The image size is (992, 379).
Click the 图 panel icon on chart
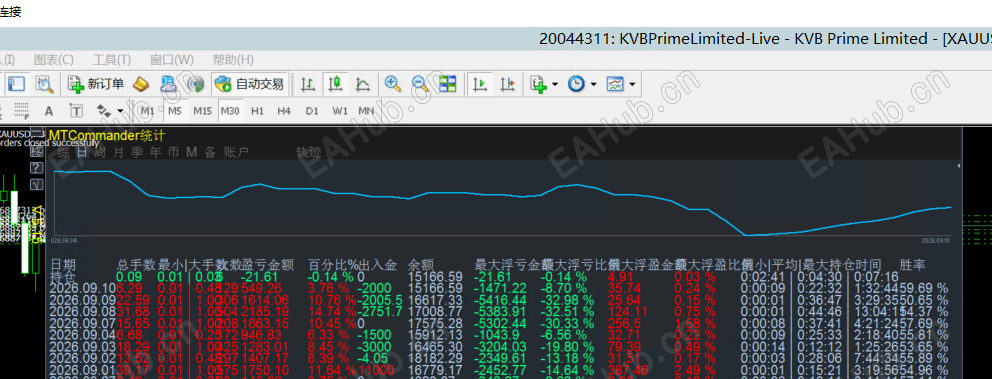coord(37,151)
